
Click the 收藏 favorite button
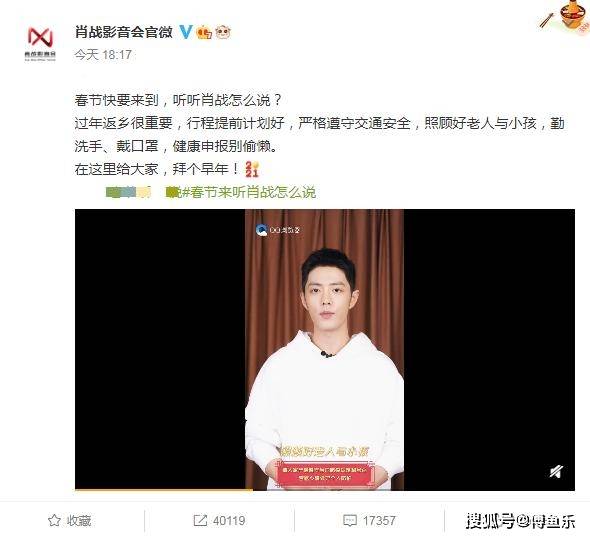pyautogui.click(x=69, y=521)
